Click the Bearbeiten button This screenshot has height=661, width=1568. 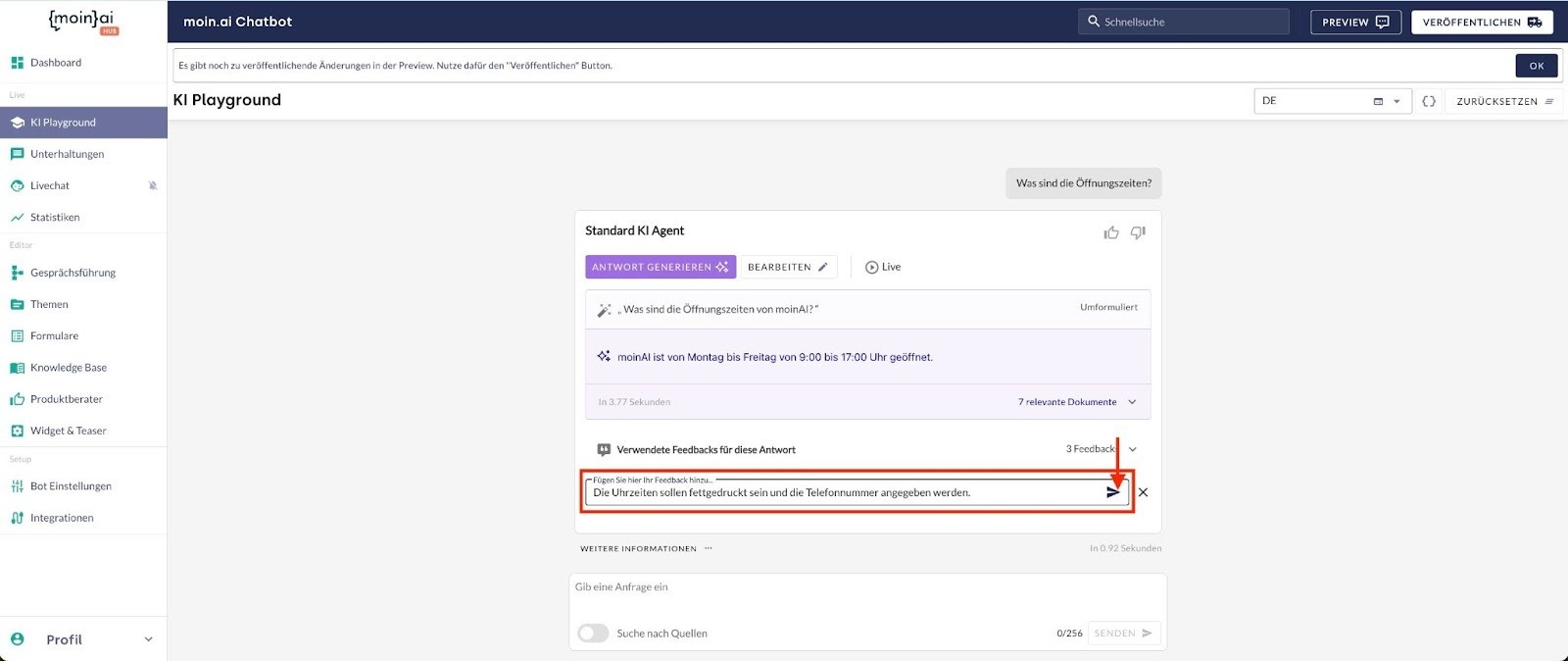pos(788,267)
